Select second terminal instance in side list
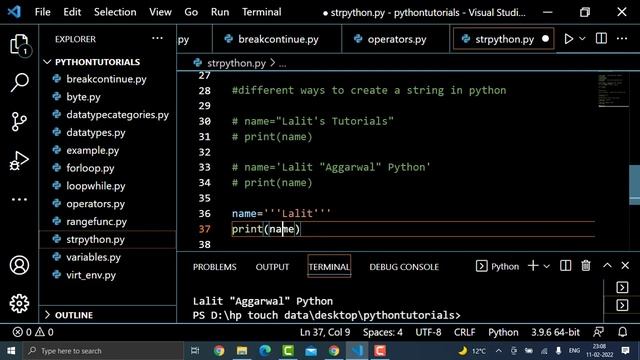 tap(622, 305)
